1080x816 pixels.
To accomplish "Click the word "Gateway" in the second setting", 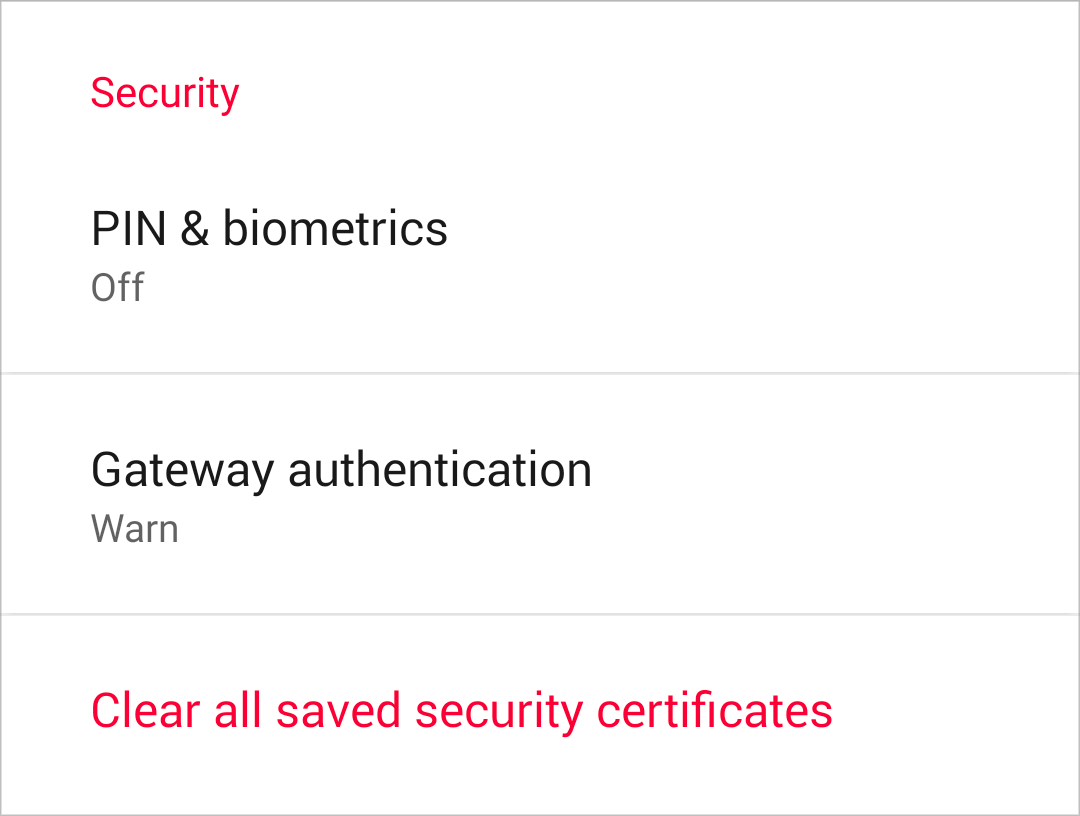I will click(182, 470).
